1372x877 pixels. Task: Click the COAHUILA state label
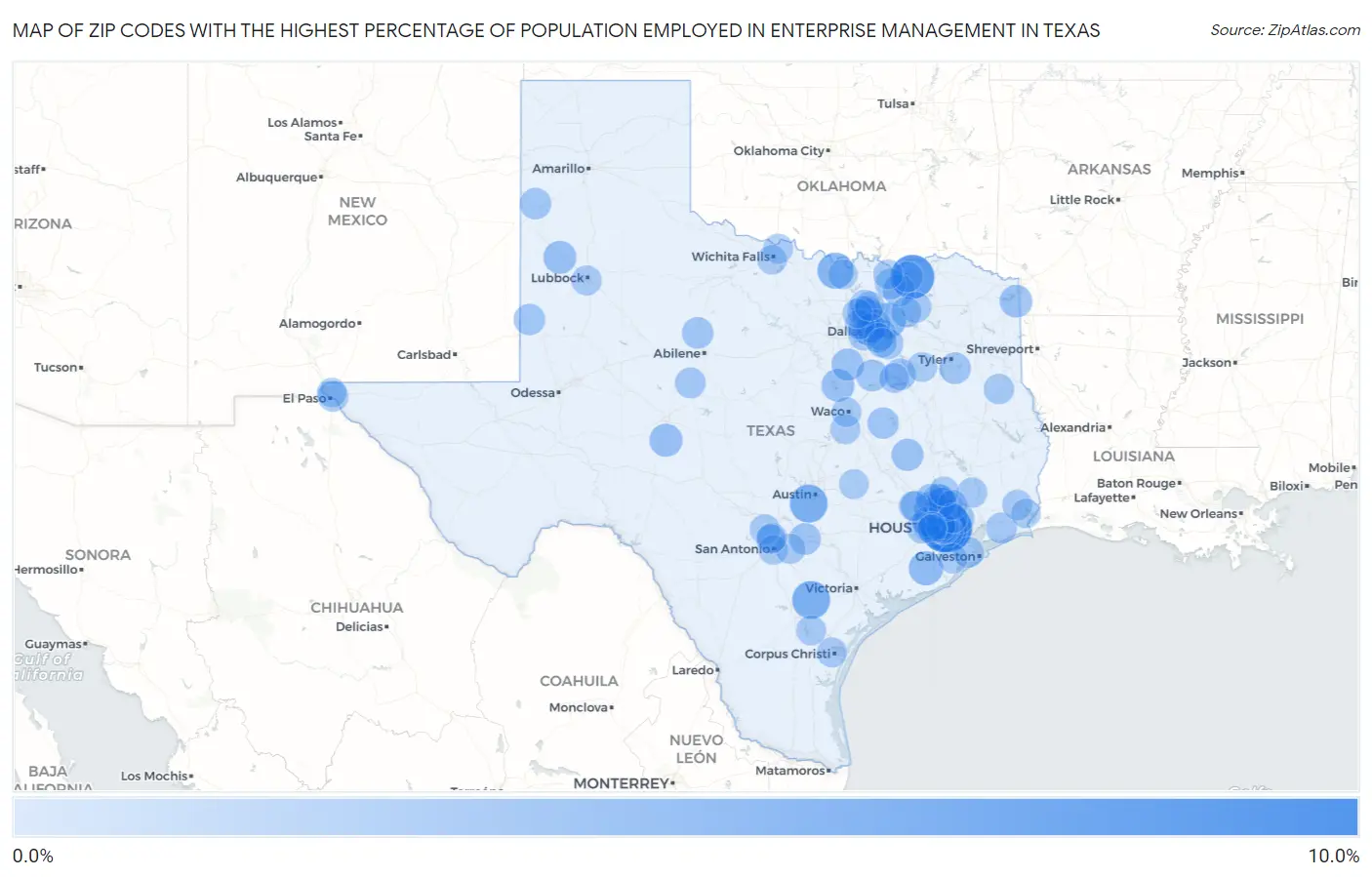point(580,681)
